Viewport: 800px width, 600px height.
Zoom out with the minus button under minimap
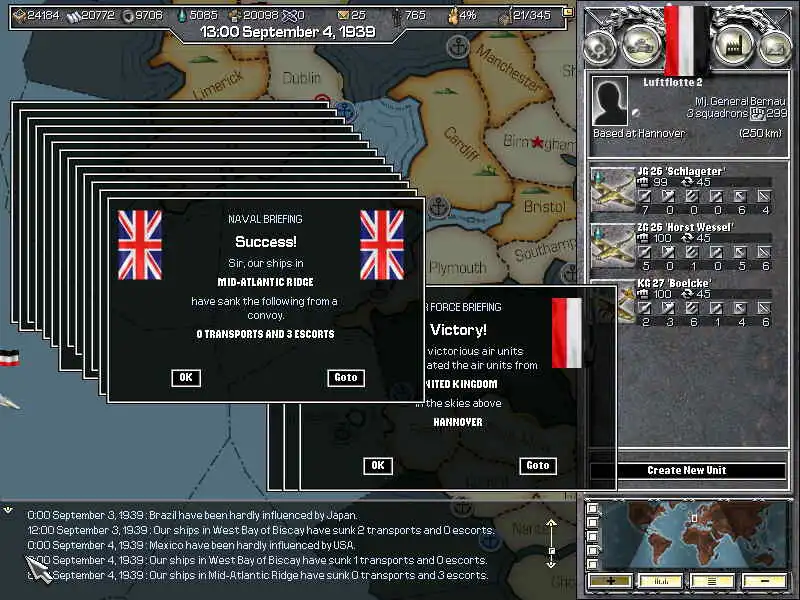coord(763,581)
